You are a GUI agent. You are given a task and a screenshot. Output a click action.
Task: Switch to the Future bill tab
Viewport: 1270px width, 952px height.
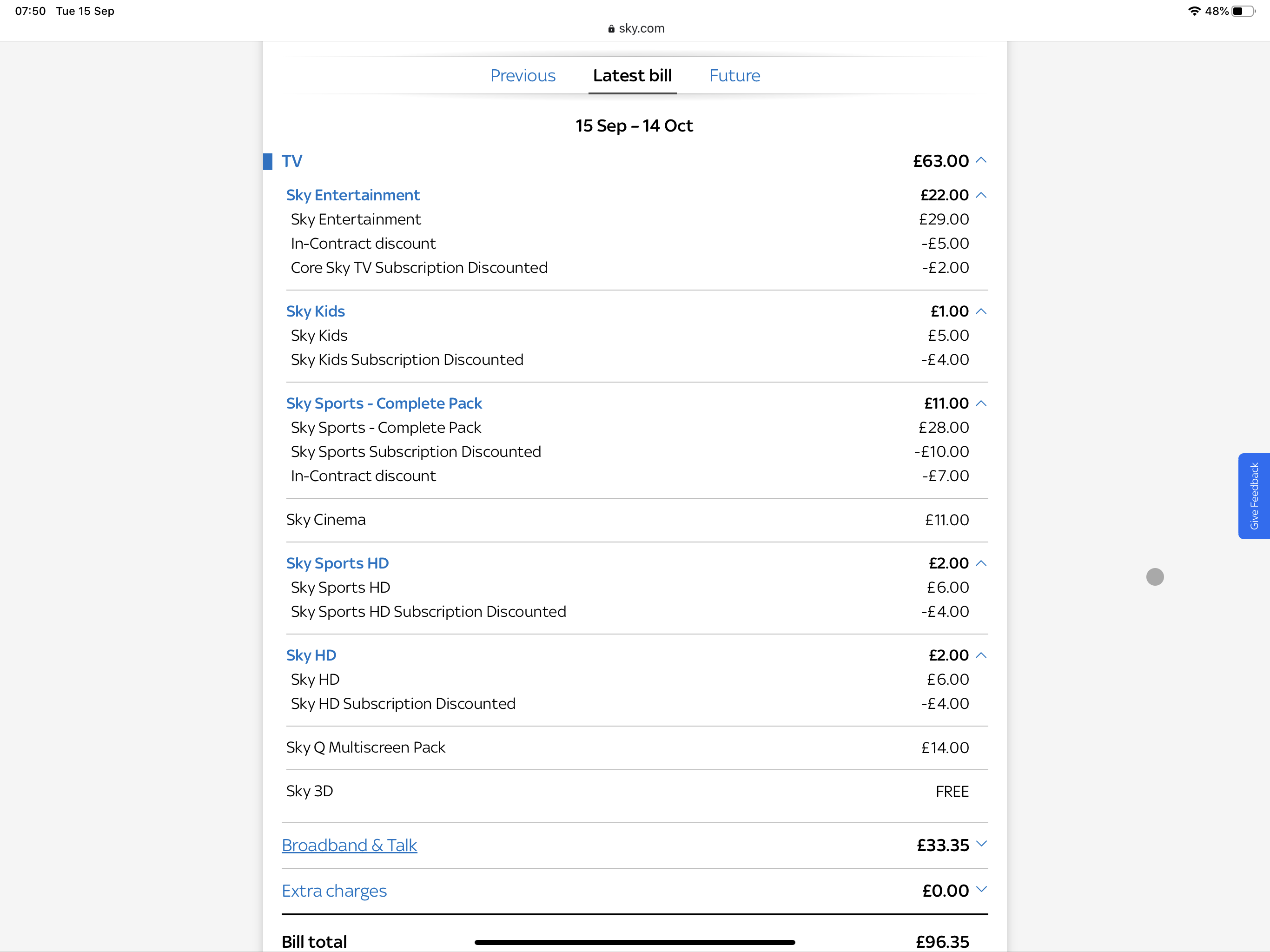[x=734, y=75]
